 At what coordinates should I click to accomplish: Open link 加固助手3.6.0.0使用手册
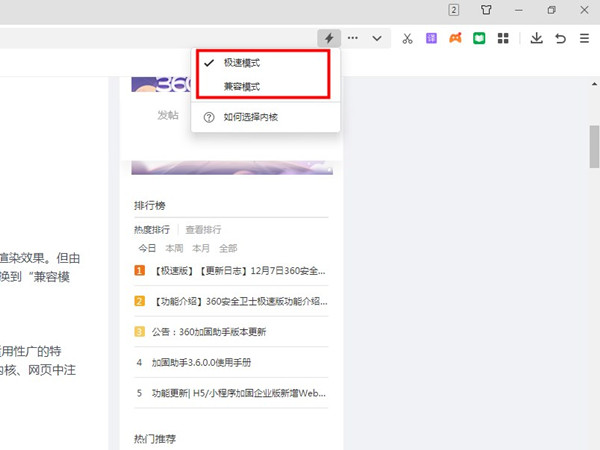click(x=201, y=362)
